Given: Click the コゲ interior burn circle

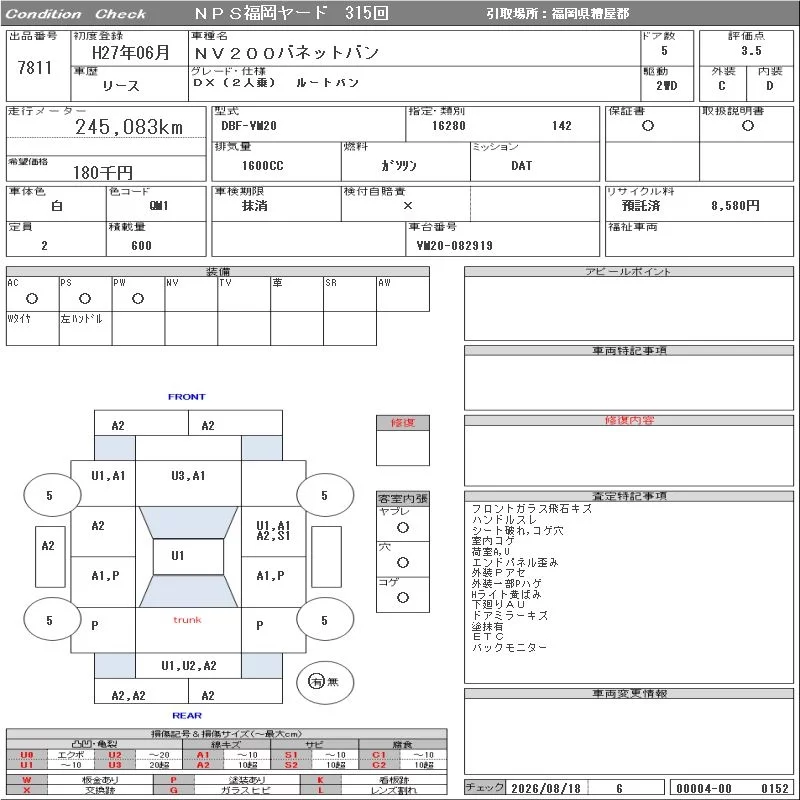Looking at the screenshot, I should 403,597.
